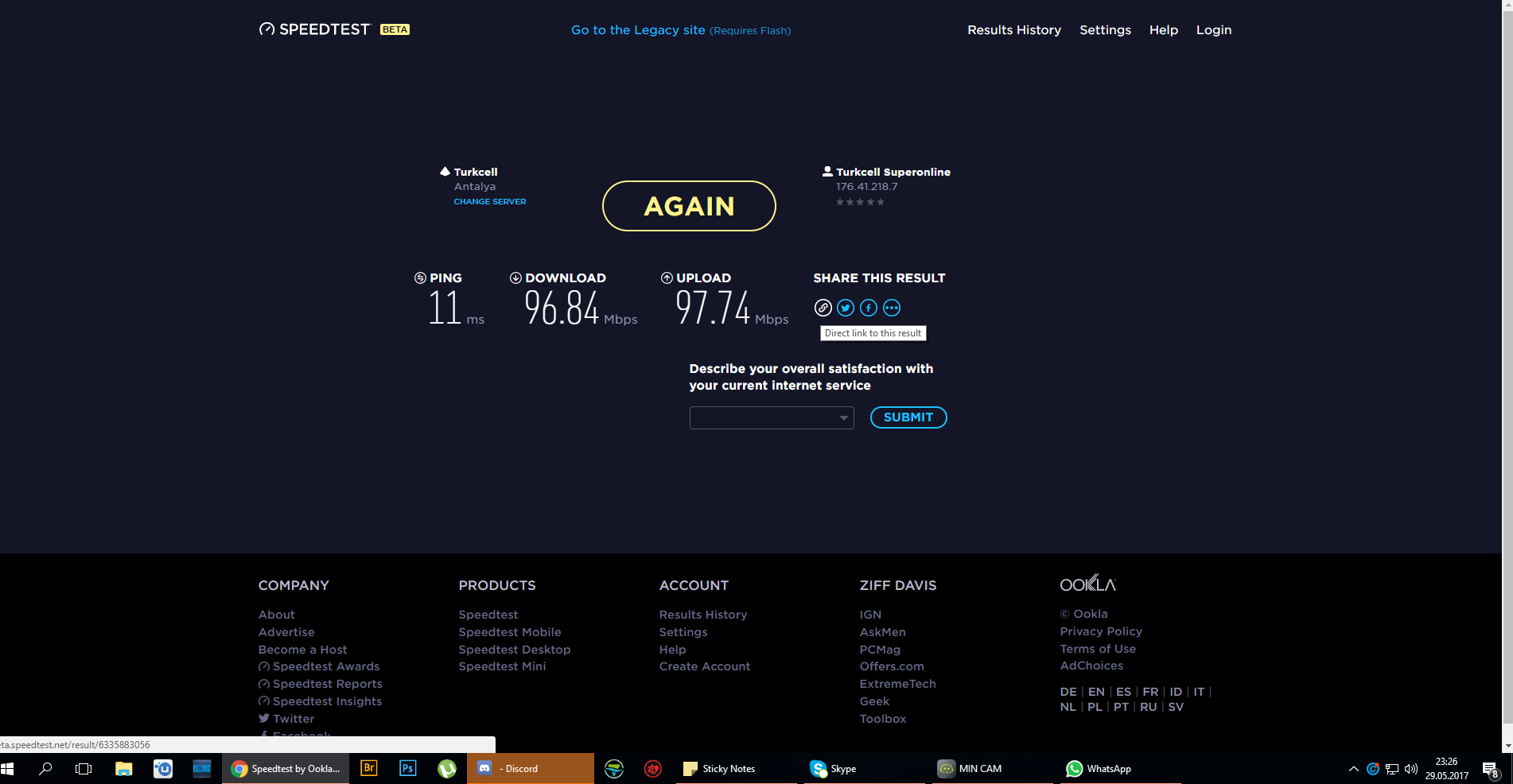Click the page vertical scrollbar
The height and width of the screenshot is (784, 1513).
(1507, 376)
